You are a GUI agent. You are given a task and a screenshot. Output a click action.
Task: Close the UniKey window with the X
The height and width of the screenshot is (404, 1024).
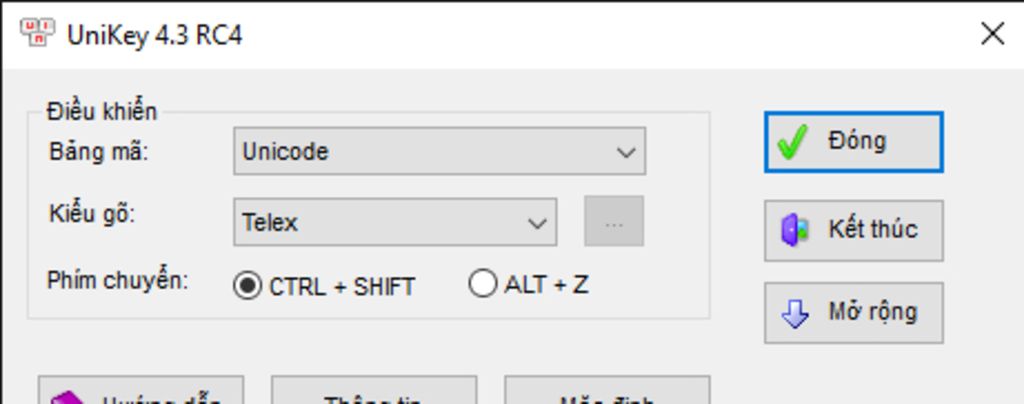(x=993, y=33)
